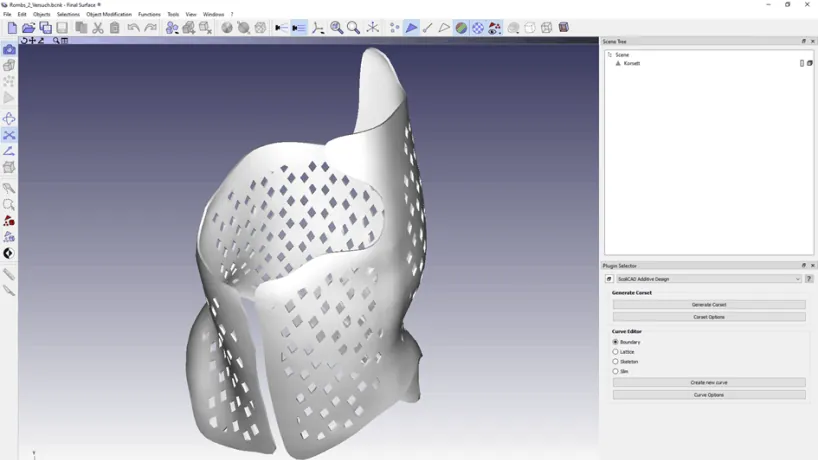Viewport: 818px width, 460px height.
Task: Click the rotate orbit tool in left sidebar
Action: [9, 118]
